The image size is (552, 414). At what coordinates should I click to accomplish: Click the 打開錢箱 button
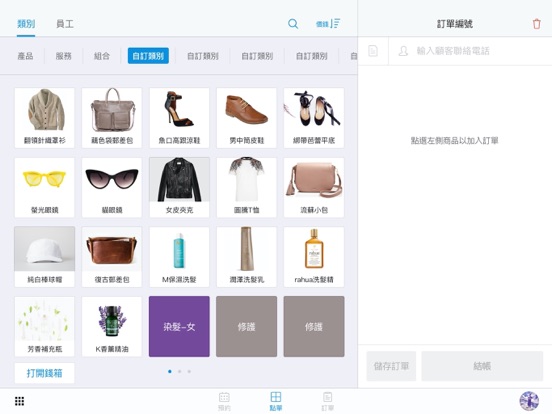pyautogui.click(x=44, y=373)
